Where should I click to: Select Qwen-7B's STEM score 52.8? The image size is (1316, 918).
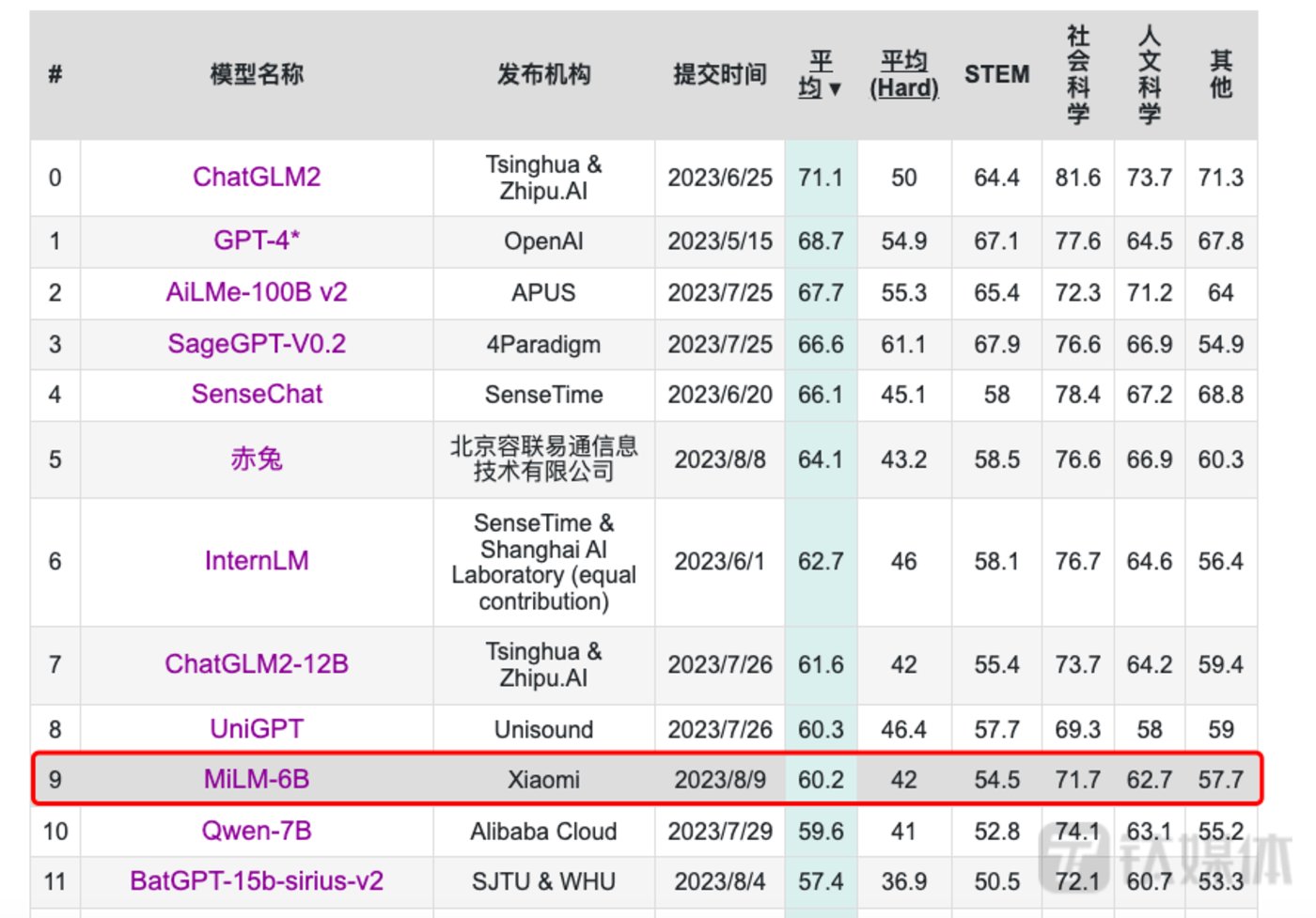pyautogui.click(x=996, y=831)
